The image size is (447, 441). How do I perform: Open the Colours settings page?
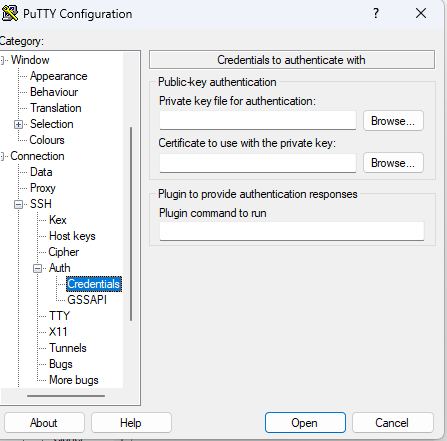point(47,140)
